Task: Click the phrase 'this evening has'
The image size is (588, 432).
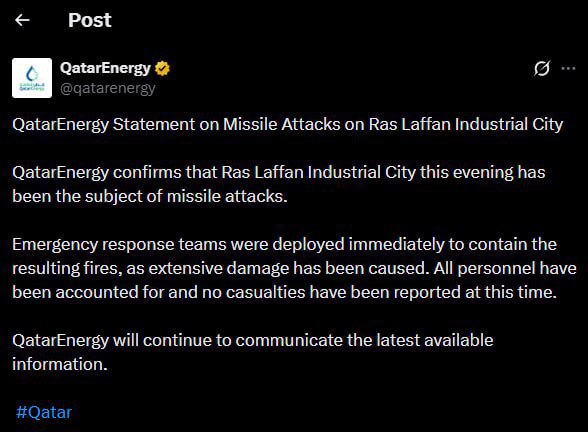Action: click(x=483, y=172)
